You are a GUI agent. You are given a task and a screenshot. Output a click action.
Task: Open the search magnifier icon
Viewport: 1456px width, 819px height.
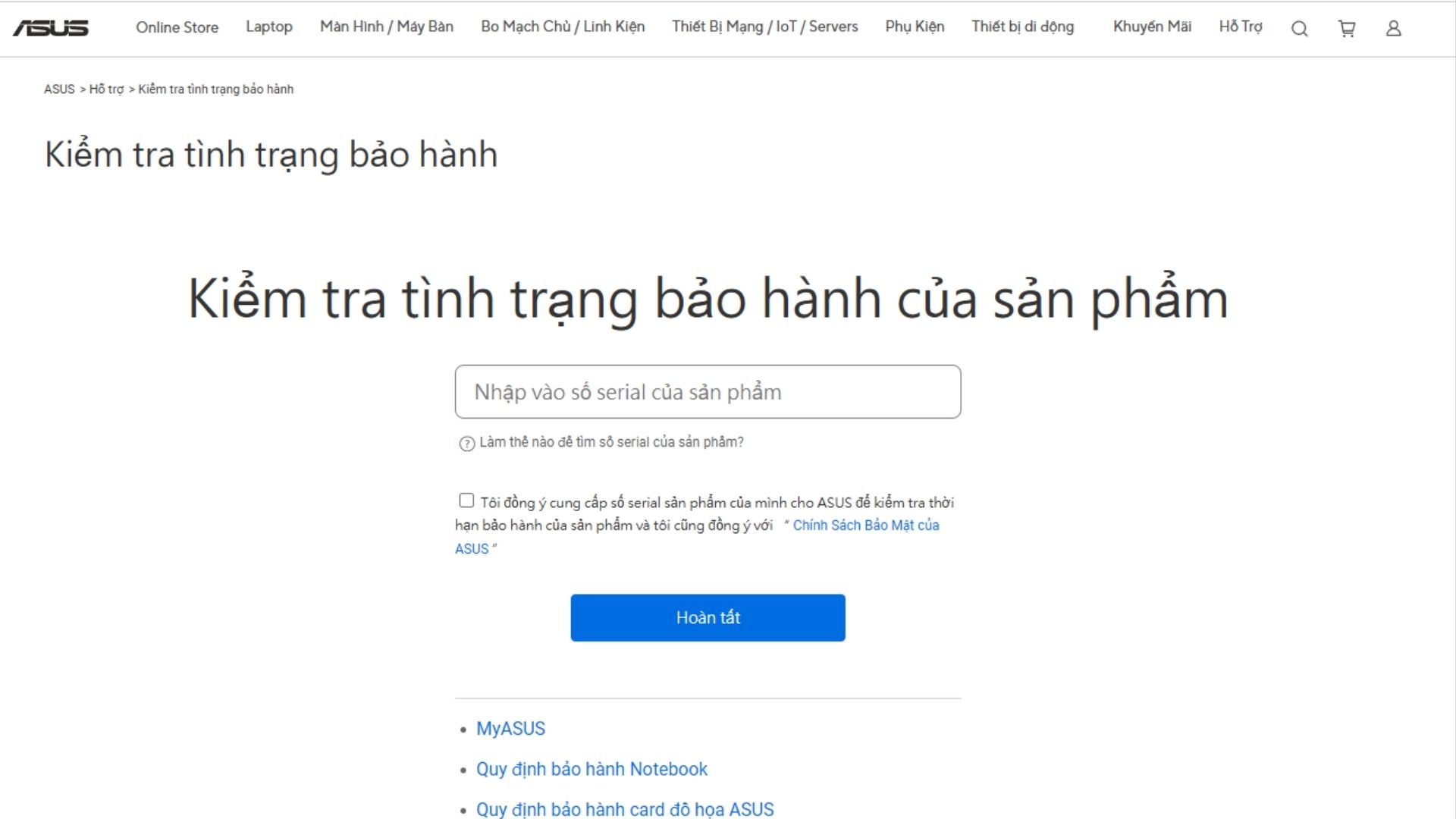point(1300,29)
